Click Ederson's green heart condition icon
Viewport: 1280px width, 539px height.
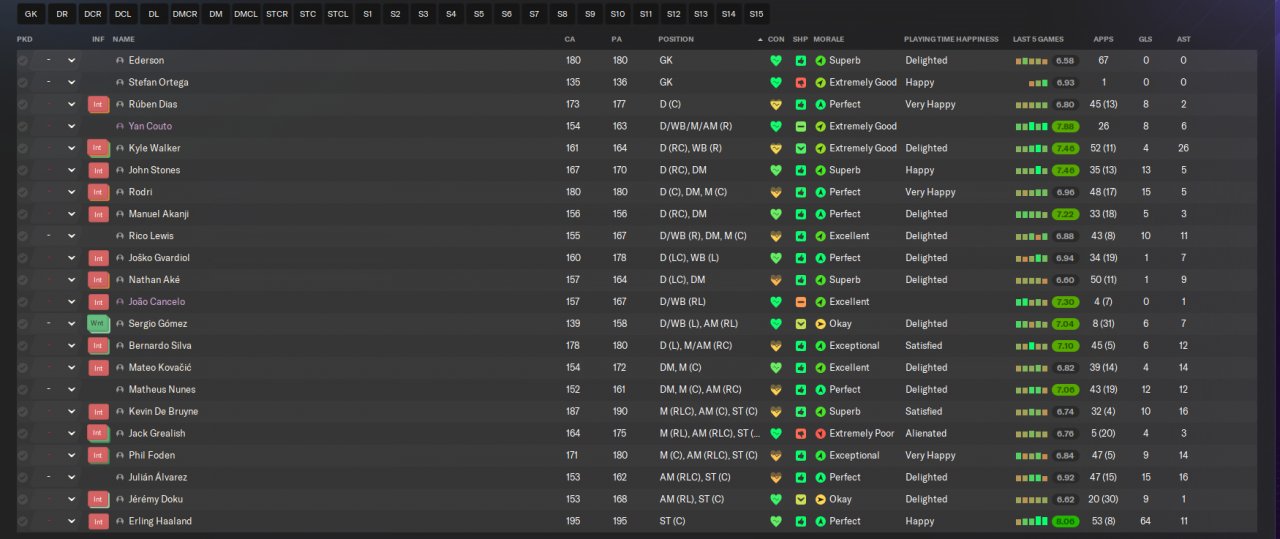point(775,60)
